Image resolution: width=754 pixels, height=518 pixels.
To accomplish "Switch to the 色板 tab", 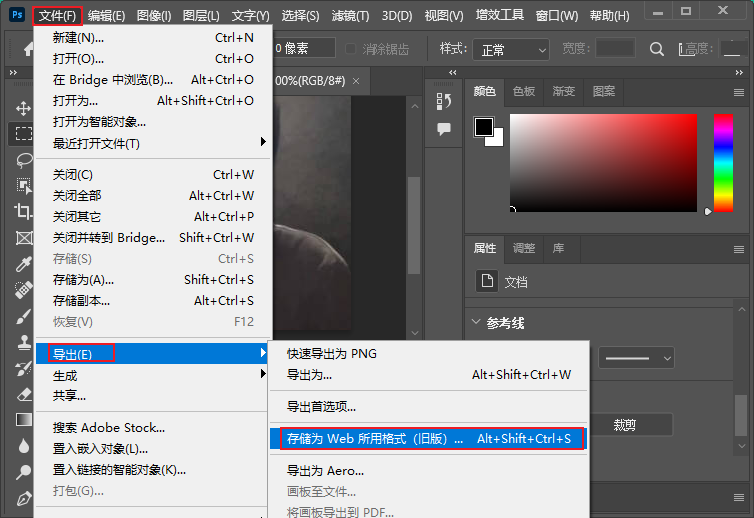I will coord(524,91).
